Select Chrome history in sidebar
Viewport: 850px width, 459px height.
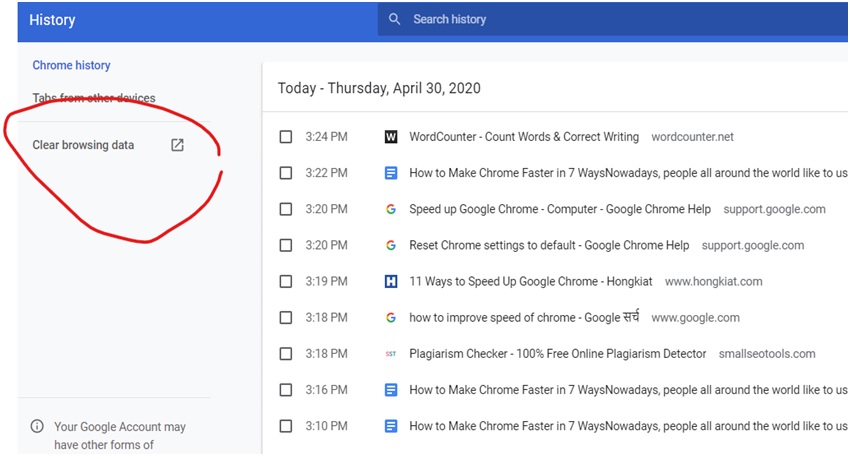(x=72, y=65)
